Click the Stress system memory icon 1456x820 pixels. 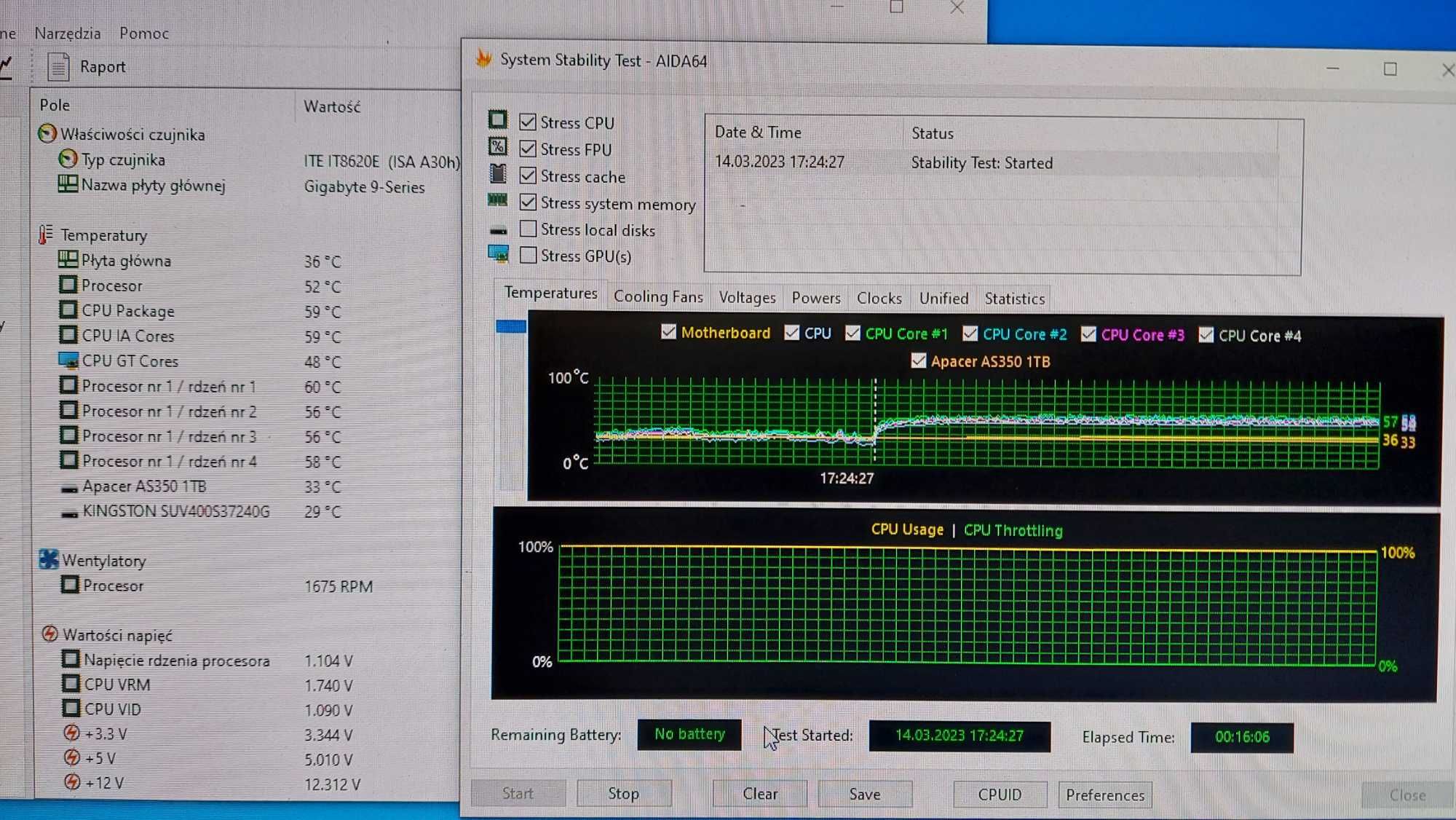pyautogui.click(x=498, y=203)
